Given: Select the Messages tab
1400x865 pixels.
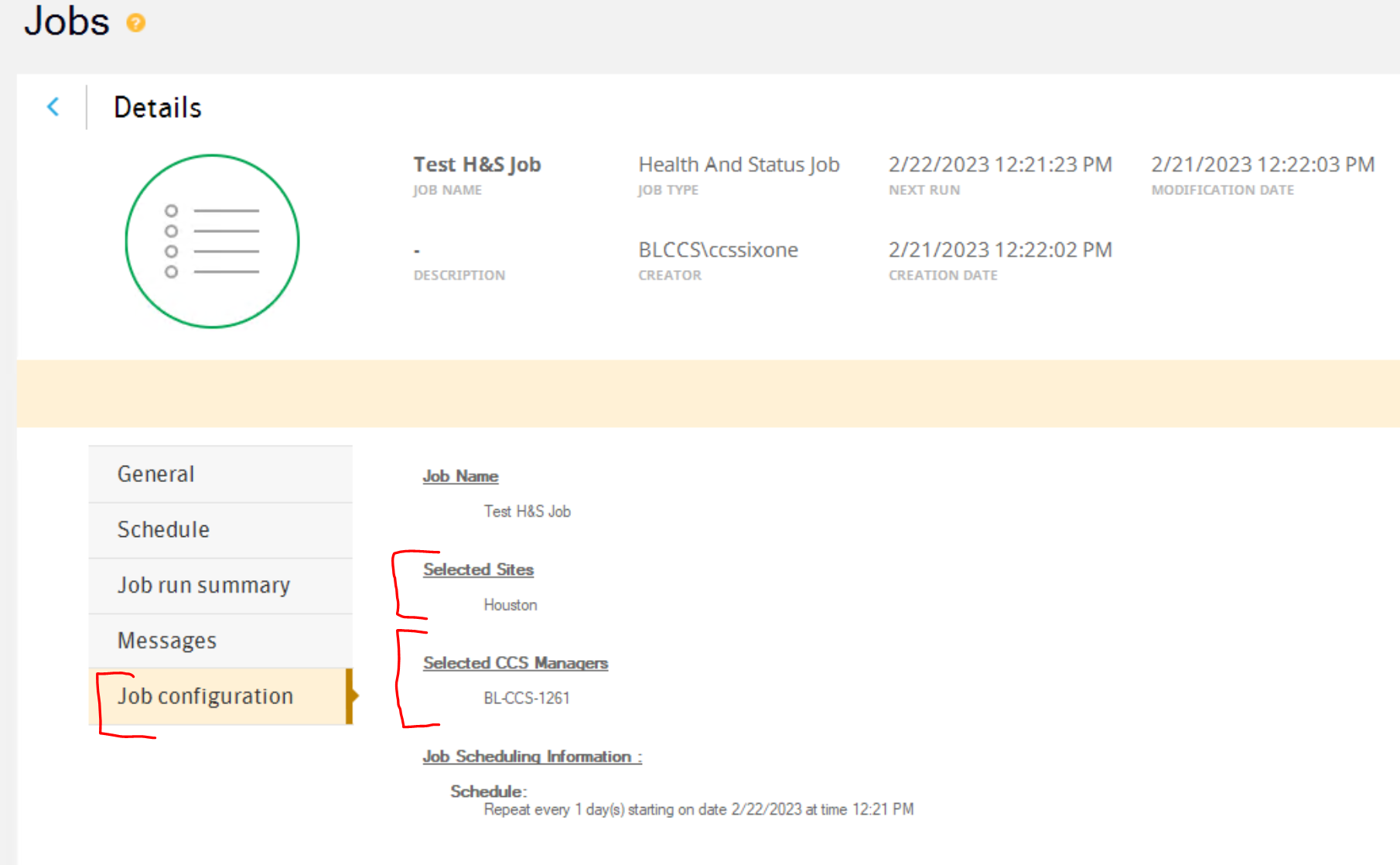Looking at the screenshot, I should pos(220,641).
